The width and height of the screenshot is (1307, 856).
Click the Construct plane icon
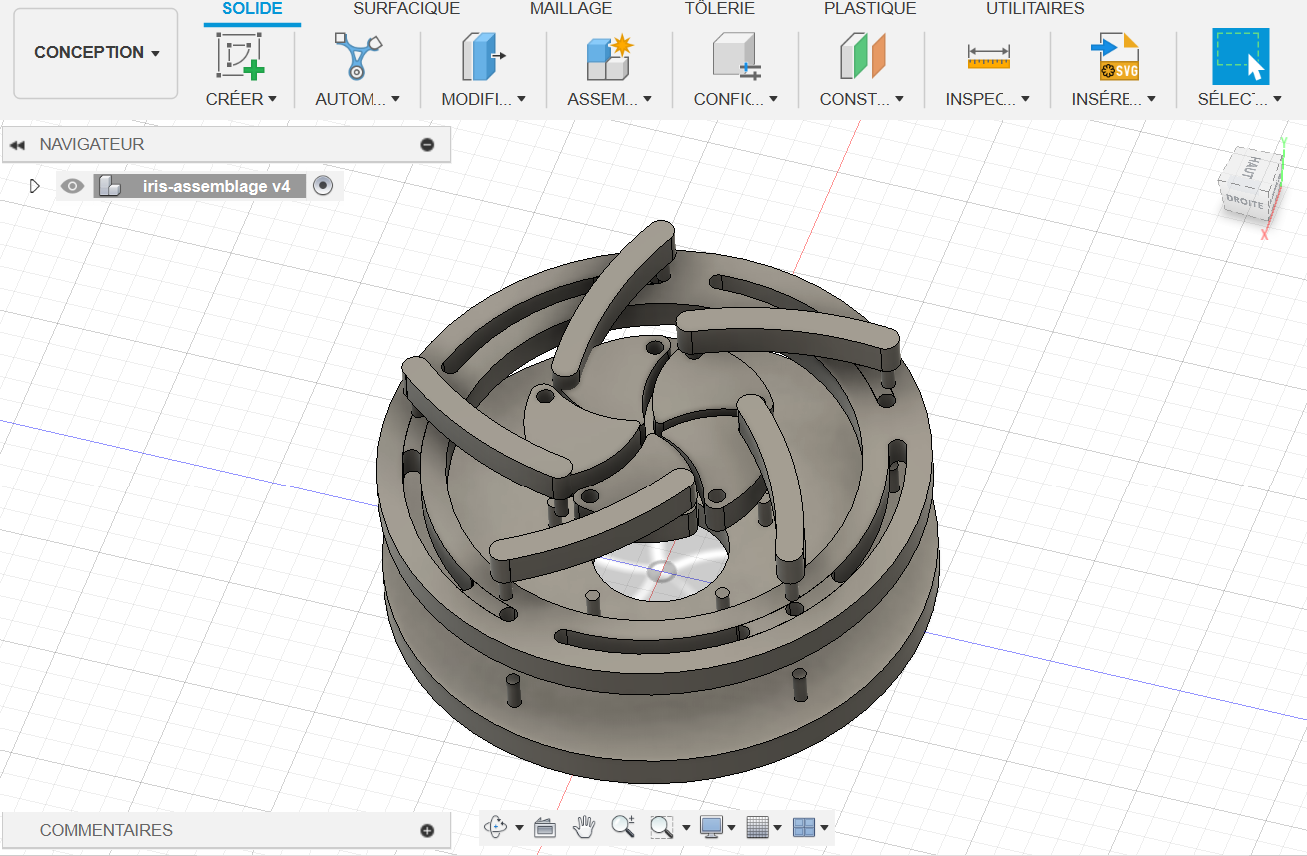click(x=862, y=56)
